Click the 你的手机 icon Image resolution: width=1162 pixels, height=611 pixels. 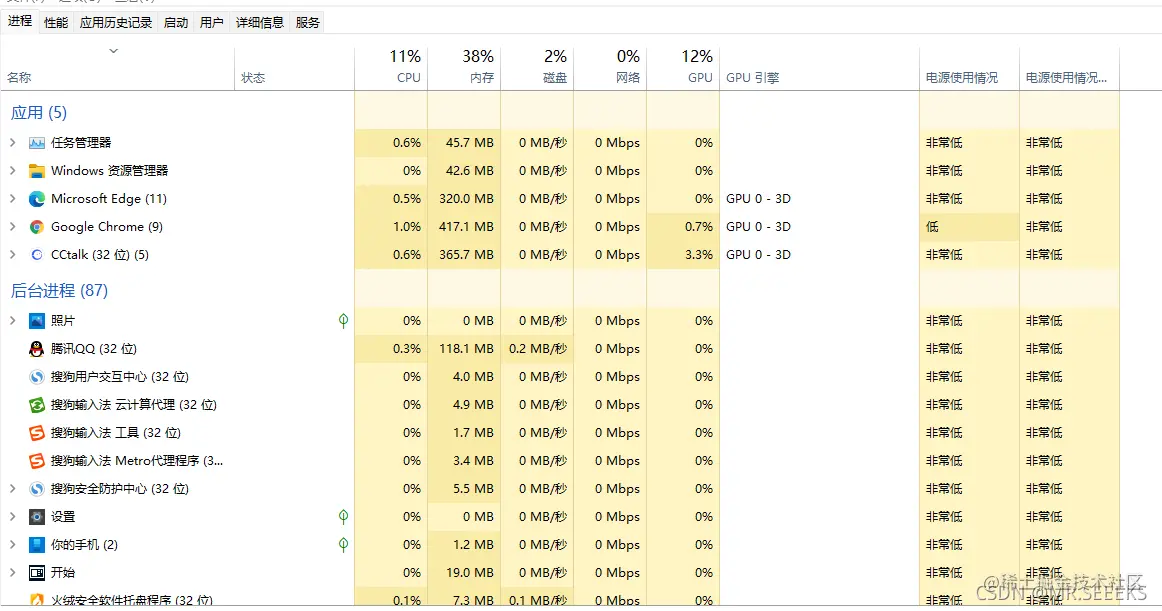[x=36, y=545]
